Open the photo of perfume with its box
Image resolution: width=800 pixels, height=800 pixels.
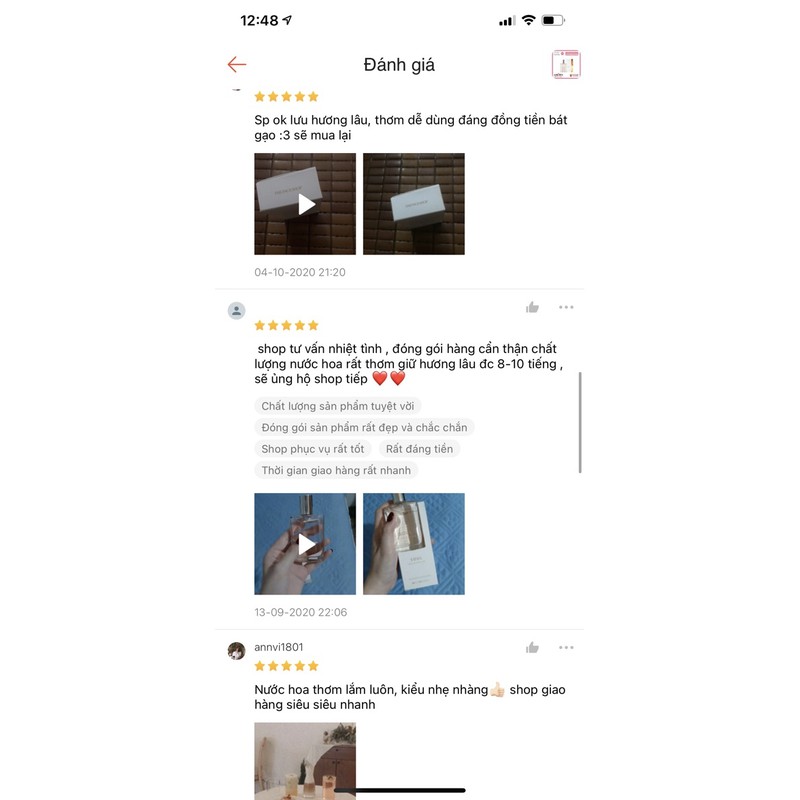[414, 544]
